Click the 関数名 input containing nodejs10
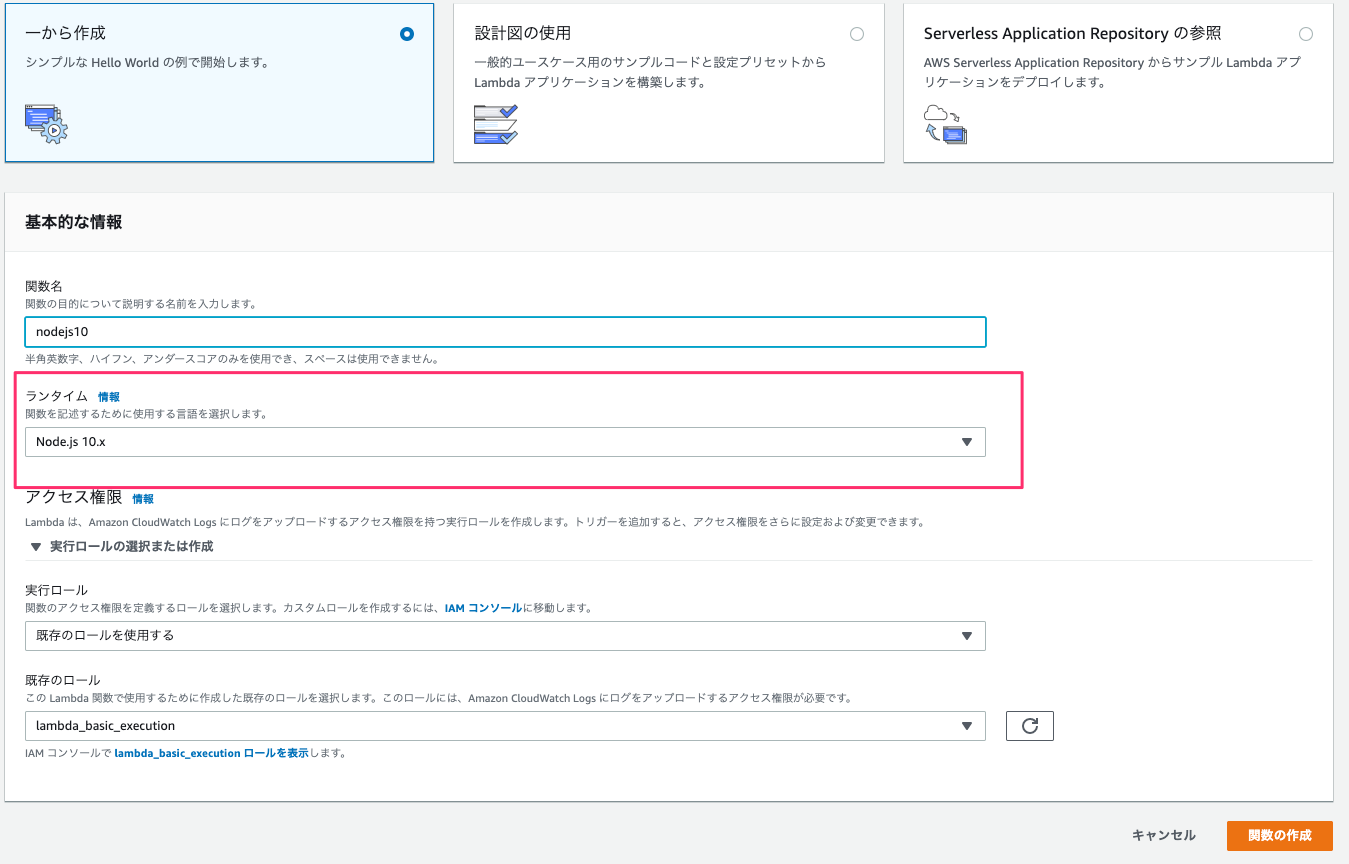Screen dimensions: 1349x864 click(x=505, y=331)
